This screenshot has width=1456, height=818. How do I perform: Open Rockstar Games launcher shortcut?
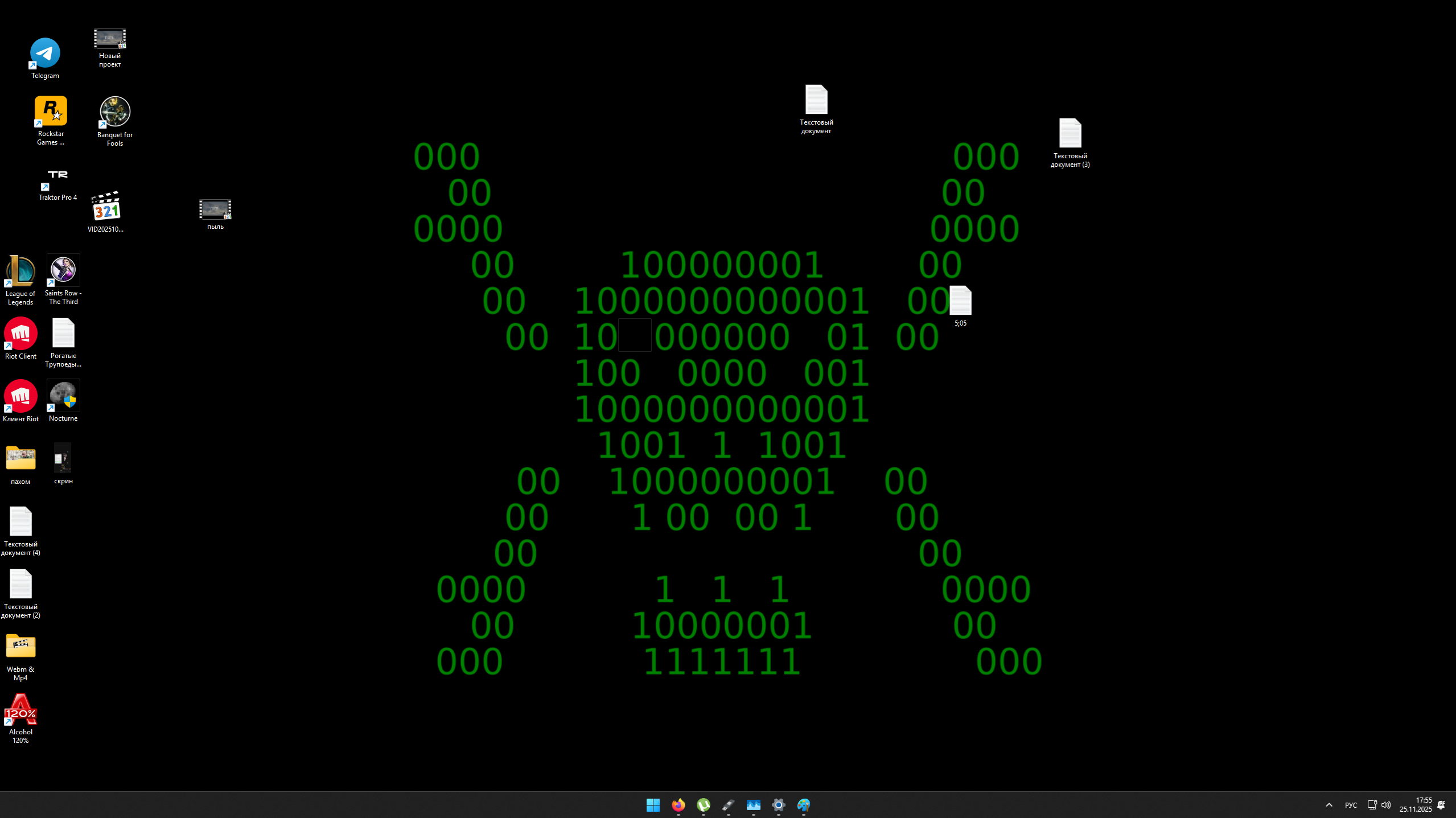click(x=51, y=112)
